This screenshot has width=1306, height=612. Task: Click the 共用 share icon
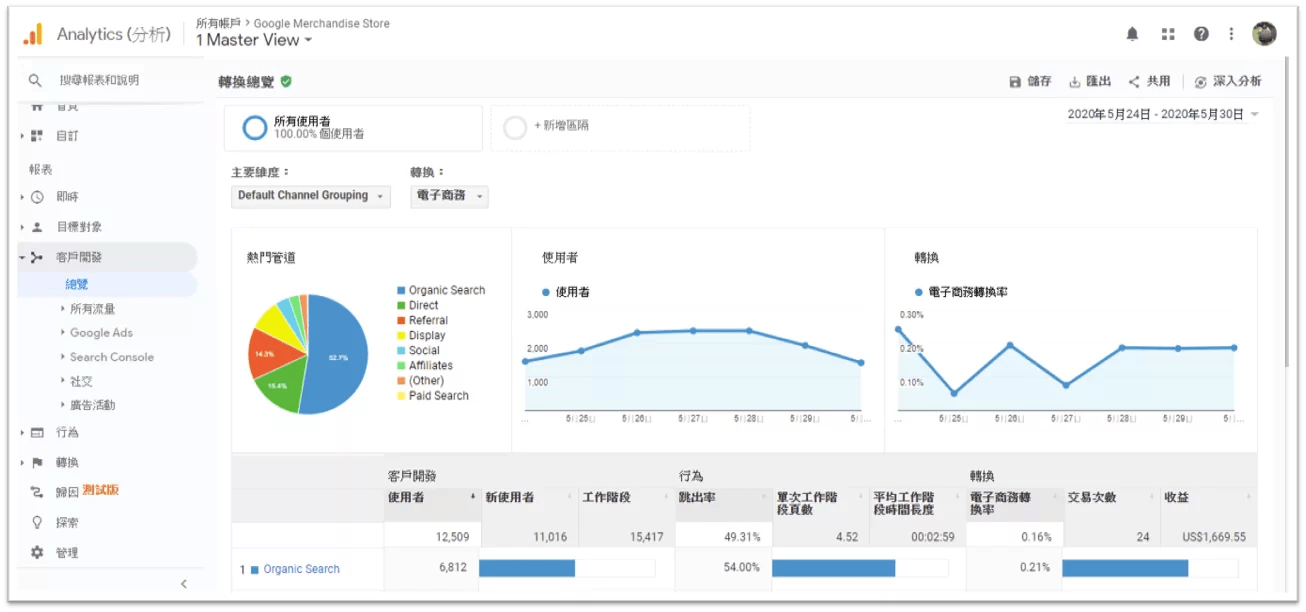1134,82
